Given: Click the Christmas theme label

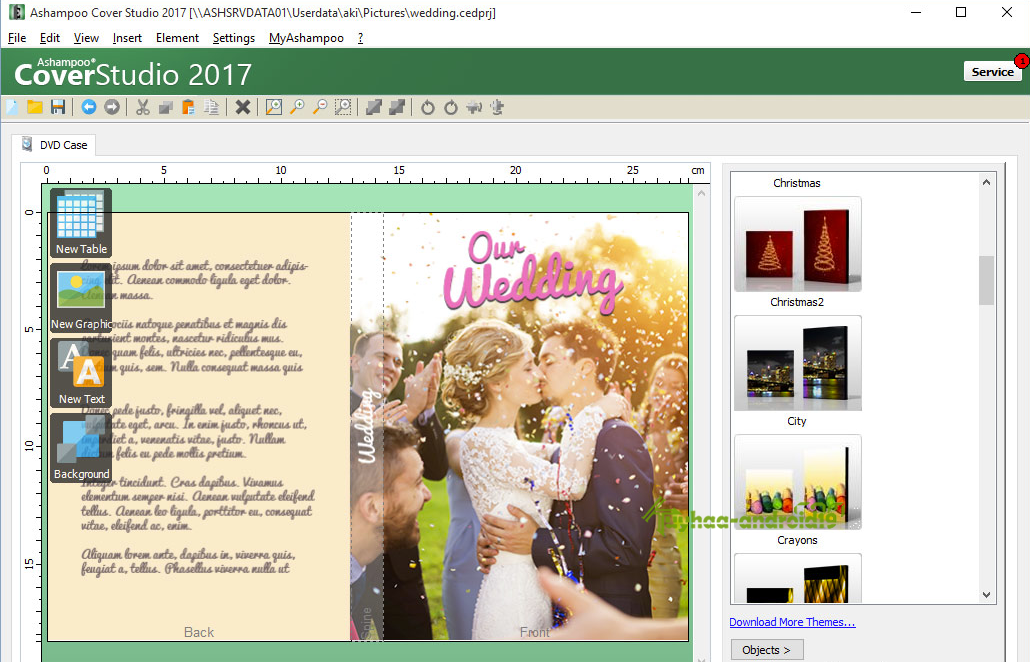Looking at the screenshot, I should pos(797,183).
